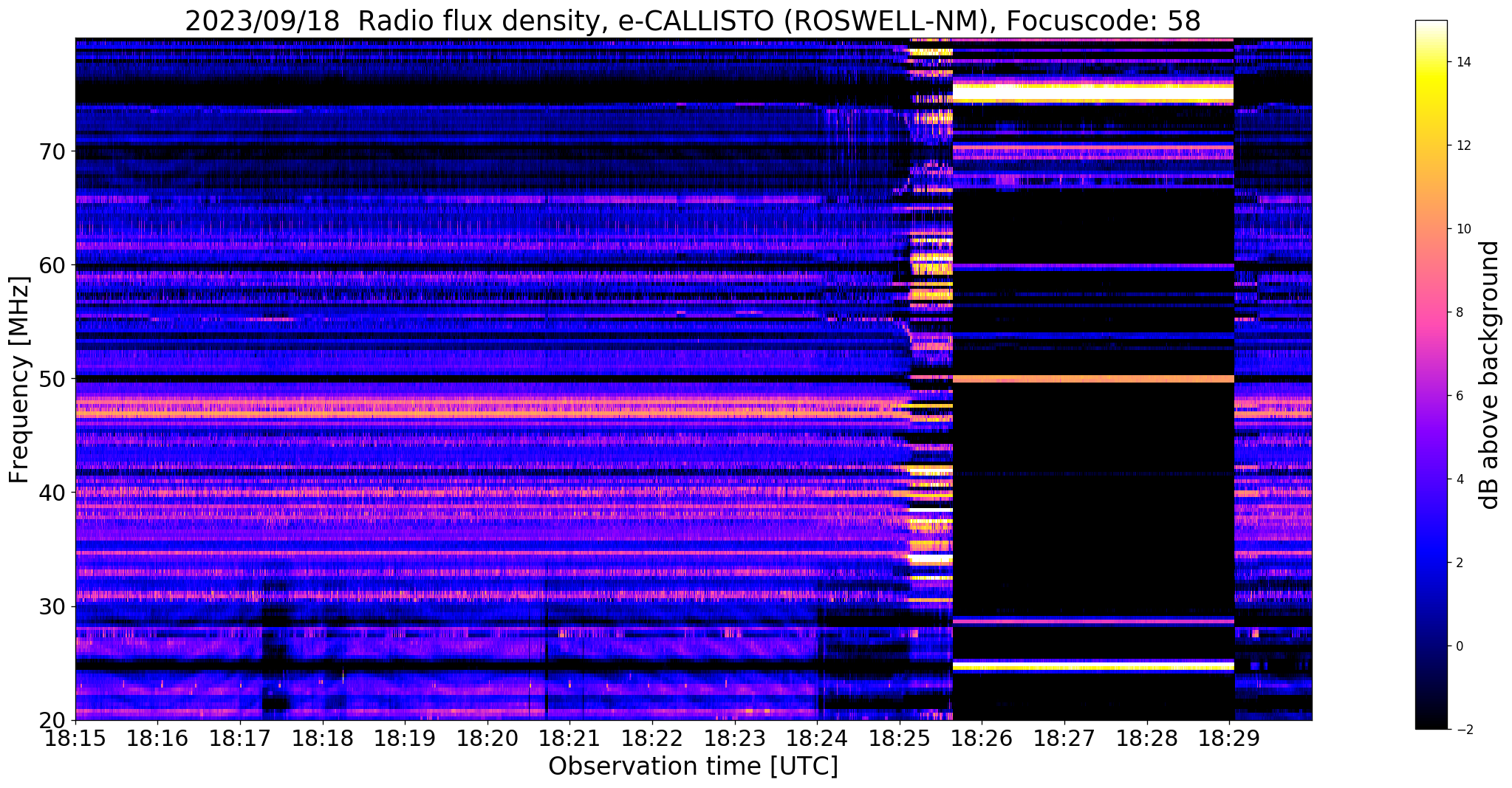Click the 50 MHz frequency tick label
This screenshot has height=788, width=1512.
53,379
